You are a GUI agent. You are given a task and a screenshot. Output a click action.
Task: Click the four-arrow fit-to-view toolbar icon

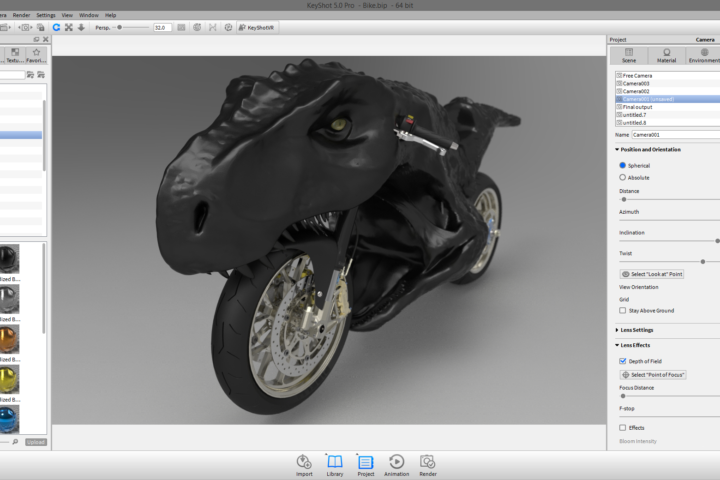[68, 28]
